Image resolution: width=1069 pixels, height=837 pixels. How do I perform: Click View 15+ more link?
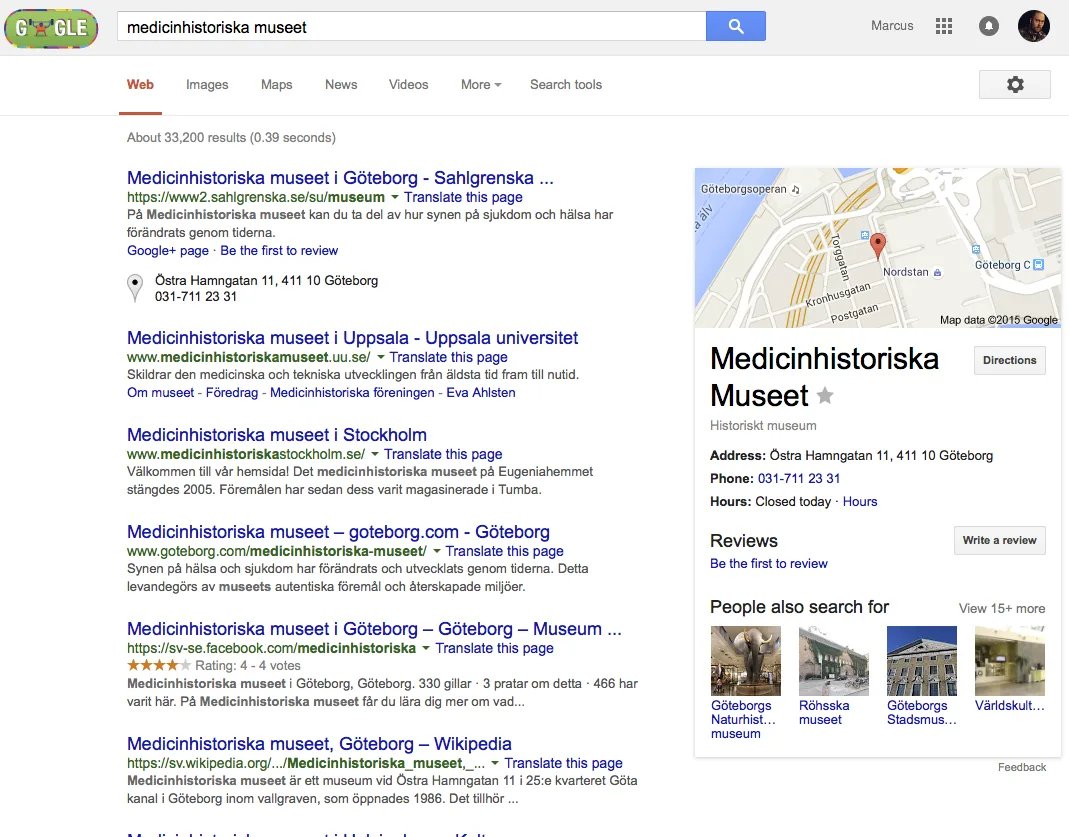coord(1002,609)
